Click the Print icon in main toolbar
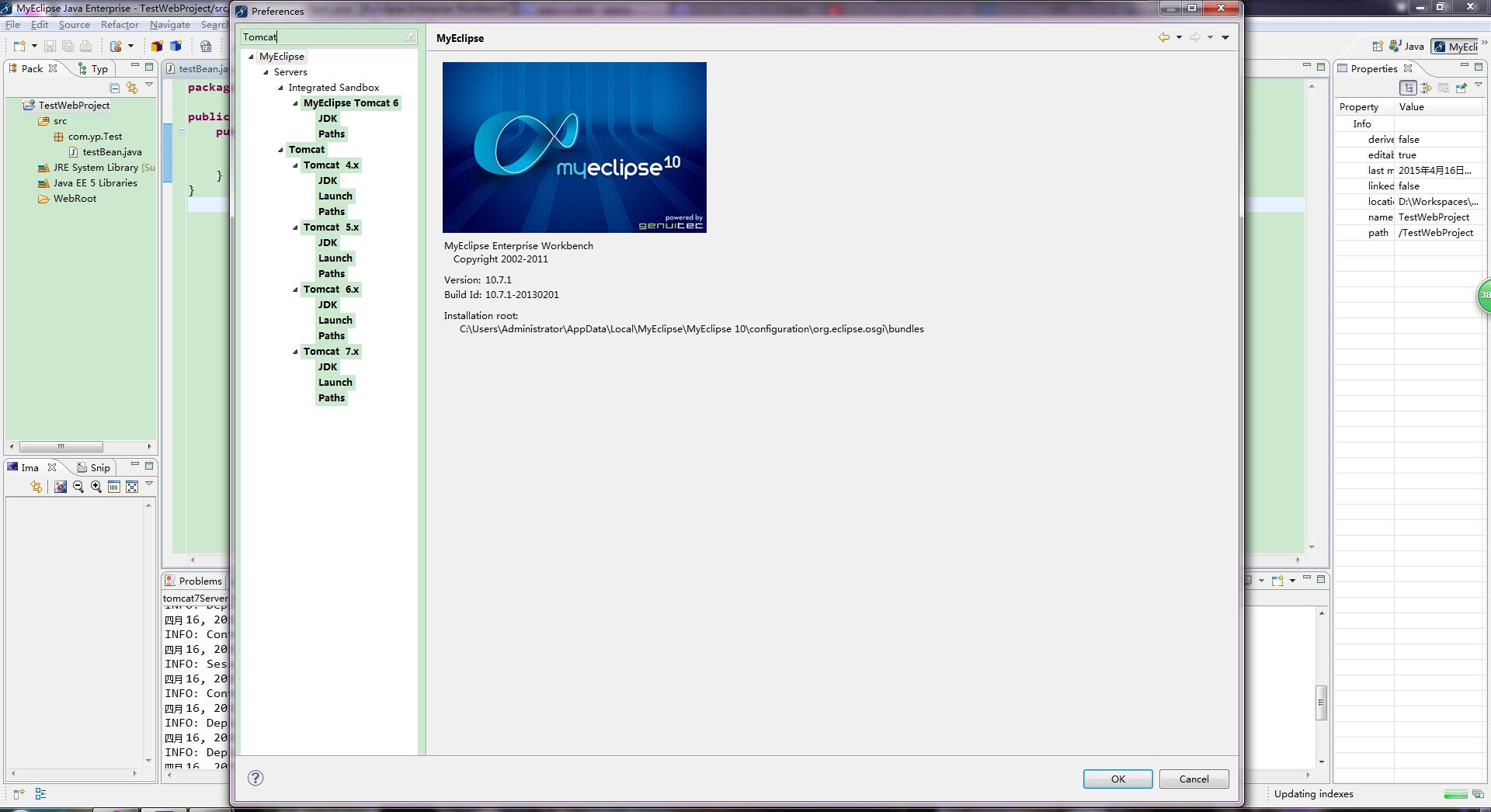Image resolution: width=1491 pixels, height=812 pixels. coord(85,47)
